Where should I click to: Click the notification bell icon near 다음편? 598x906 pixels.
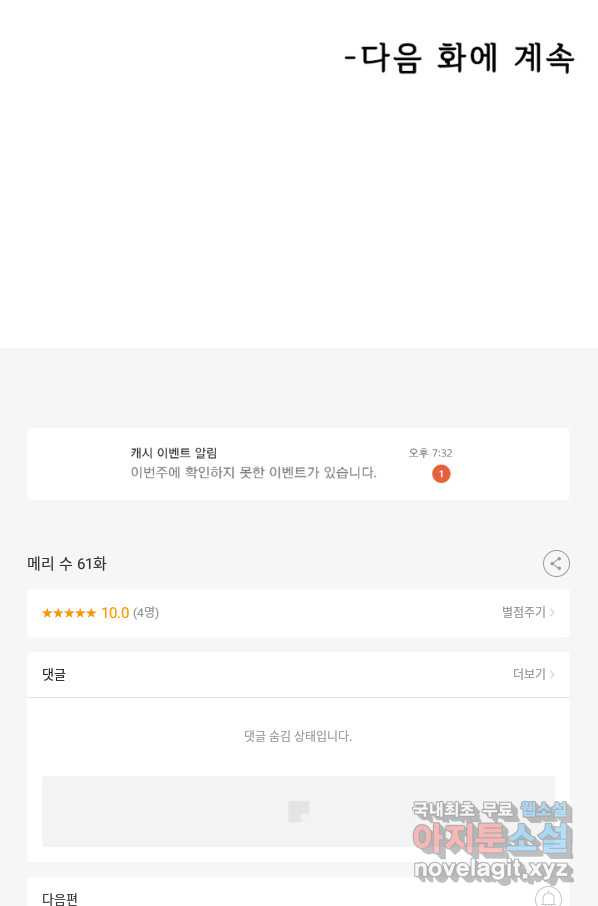548,897
